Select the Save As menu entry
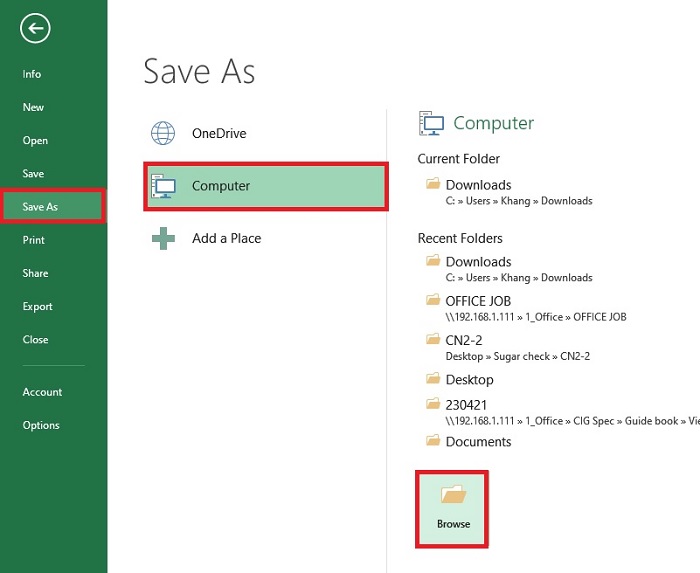This screenshot has width=700, height=573. (x=40, y=207)
